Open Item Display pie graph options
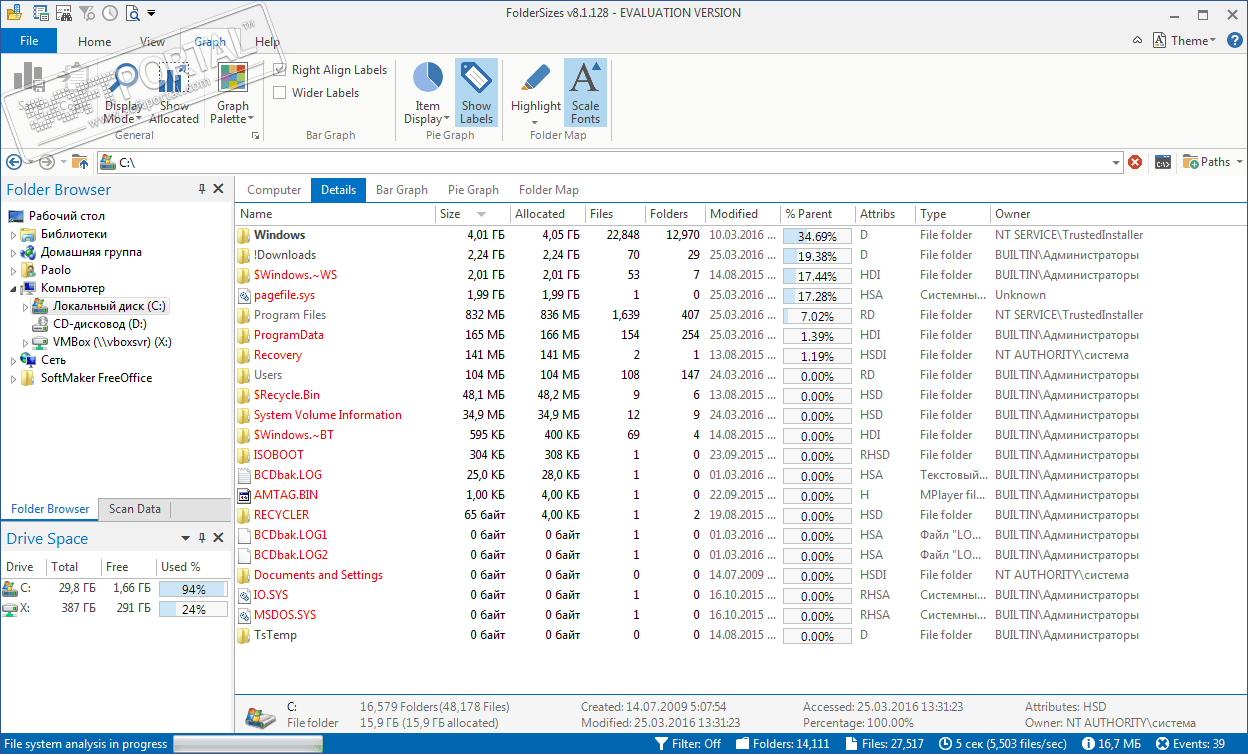 427,93
